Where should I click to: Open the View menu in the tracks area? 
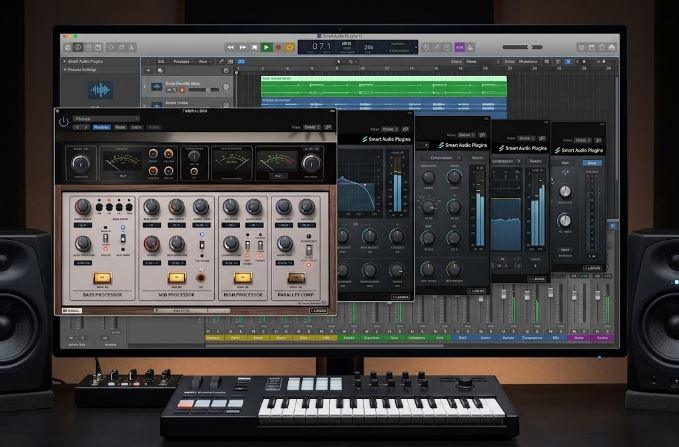[203, 62]
